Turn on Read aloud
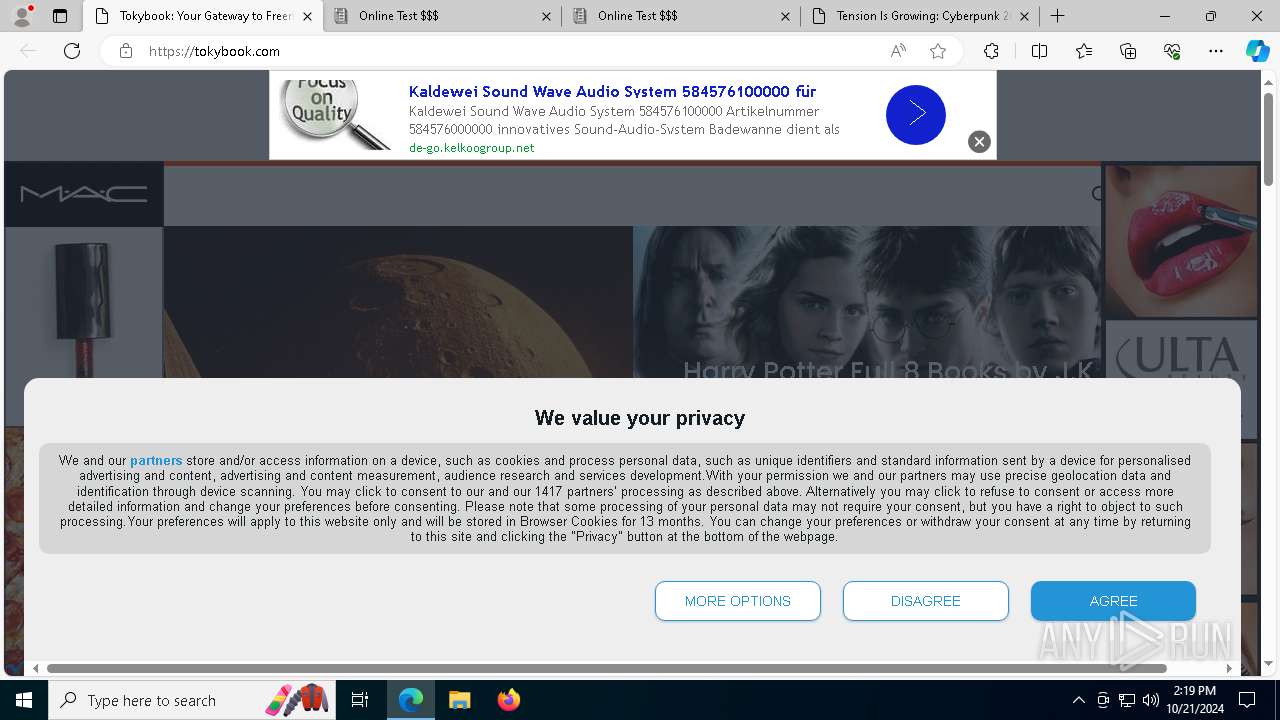The image size is (1280, 720). [x=898, y=51]
